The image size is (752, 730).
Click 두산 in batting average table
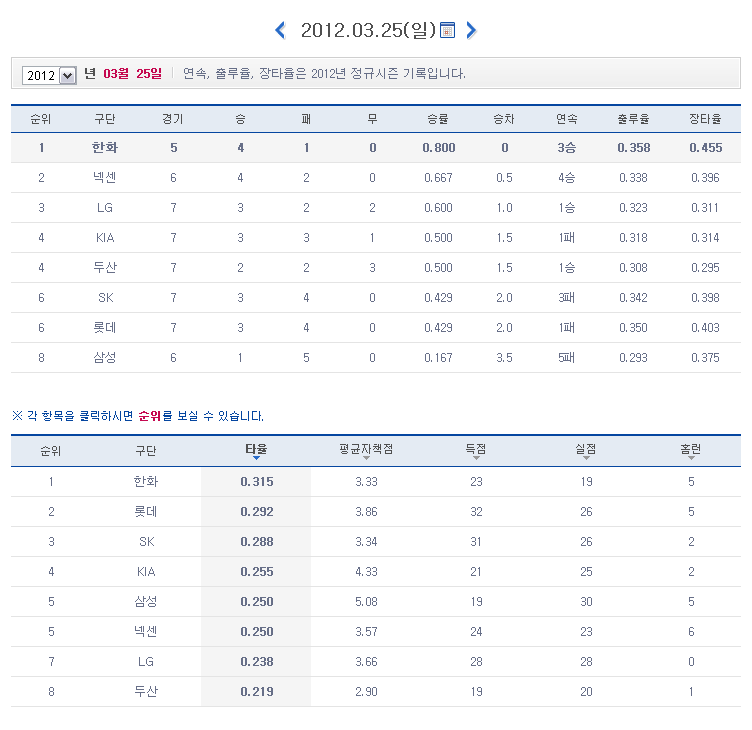146,691
